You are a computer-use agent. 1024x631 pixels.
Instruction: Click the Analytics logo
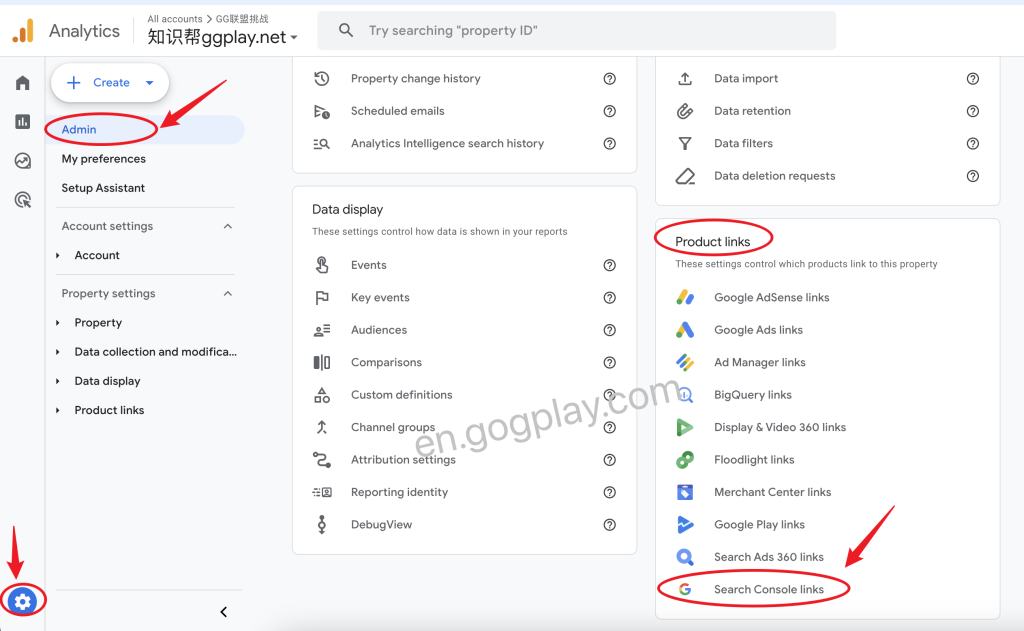(24, 31)
